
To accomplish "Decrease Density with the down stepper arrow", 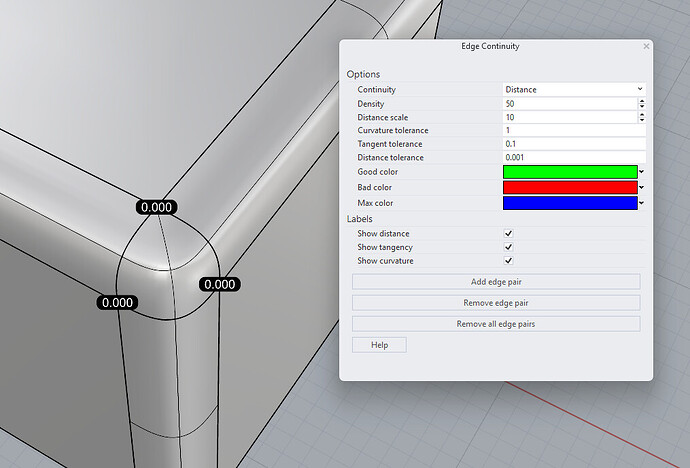I will 642,106.
